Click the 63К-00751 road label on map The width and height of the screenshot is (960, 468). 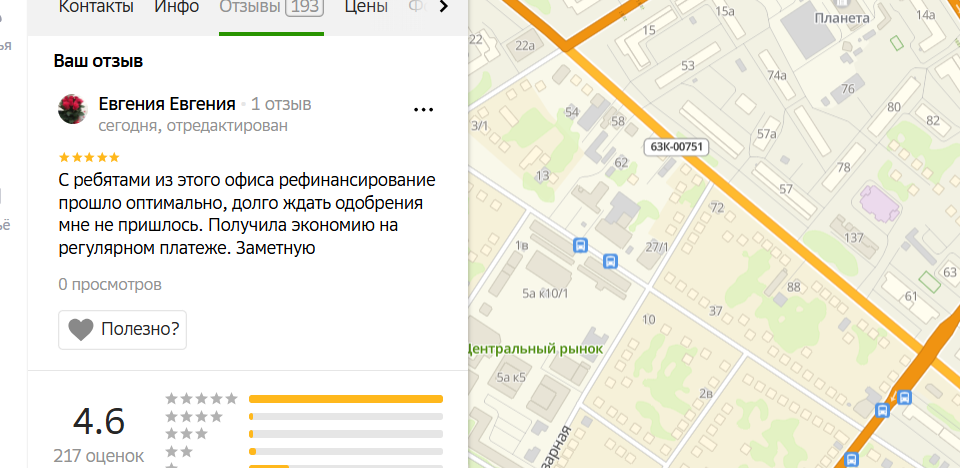[x=677, y=147]
